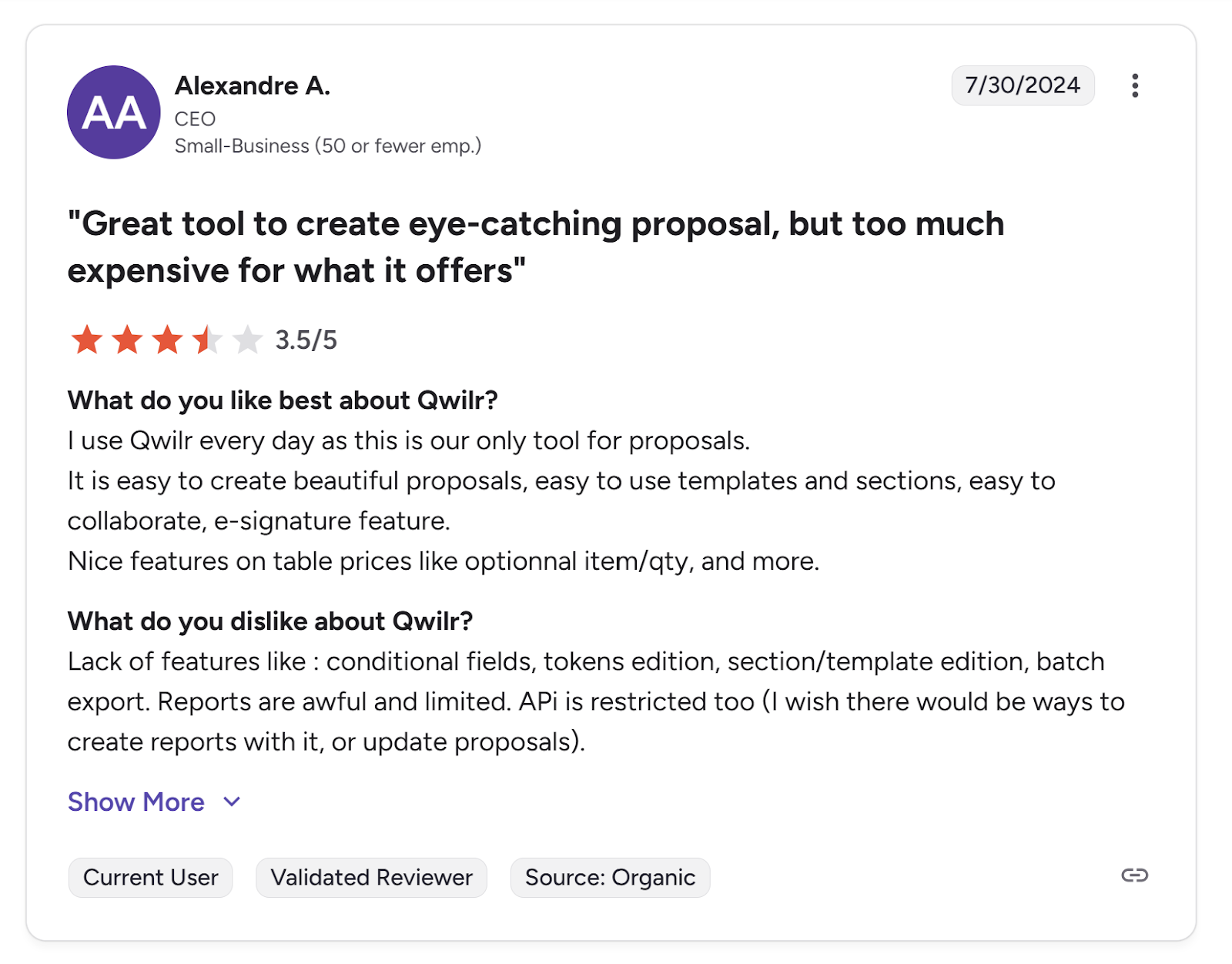Select the Validated Reviewer tag
Image resolution: width=1232 pixels, height=964 pixels.
click(x=371, y=878)
